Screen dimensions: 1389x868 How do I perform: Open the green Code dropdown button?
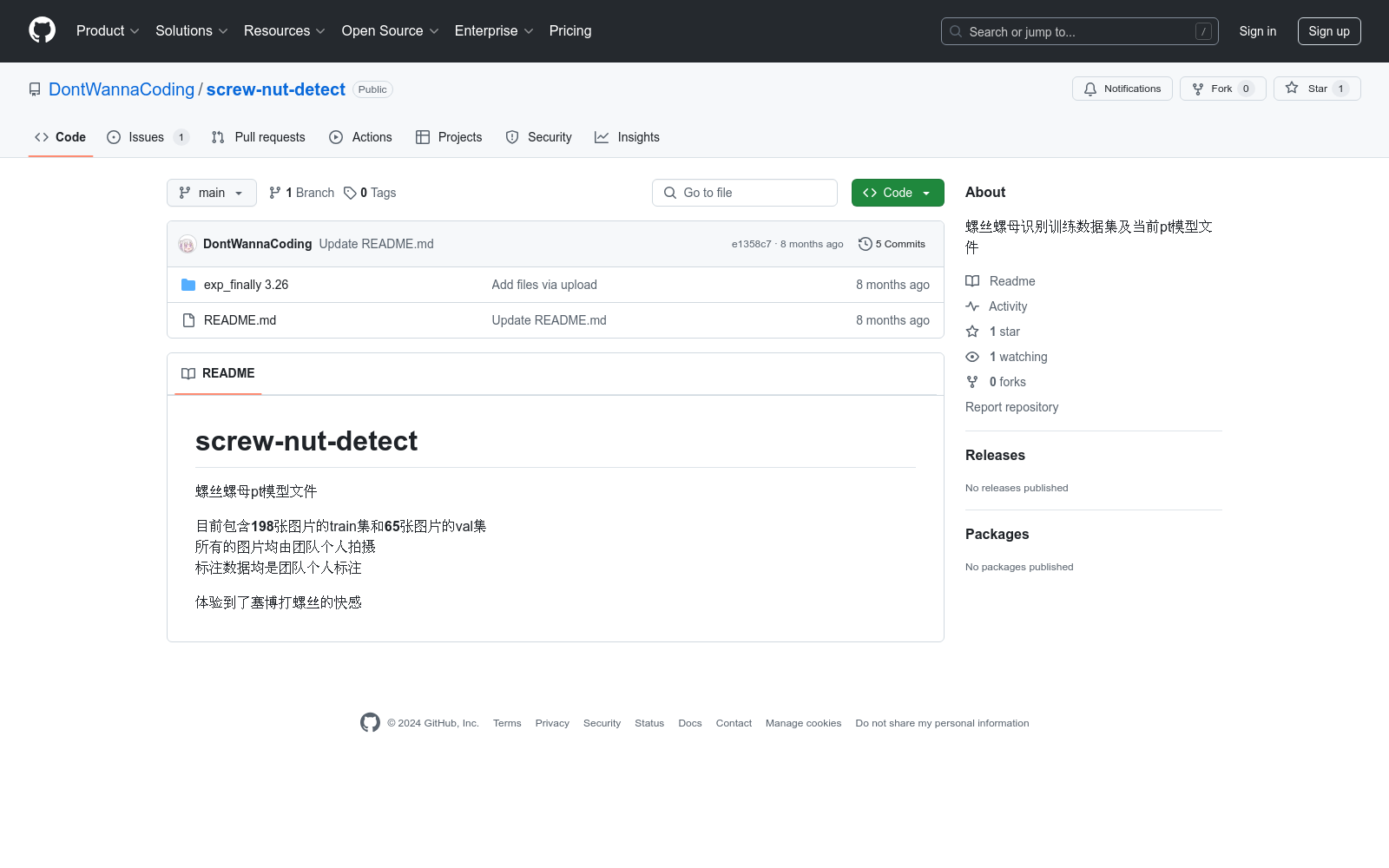pyautogui.click(x=898, y=193)
